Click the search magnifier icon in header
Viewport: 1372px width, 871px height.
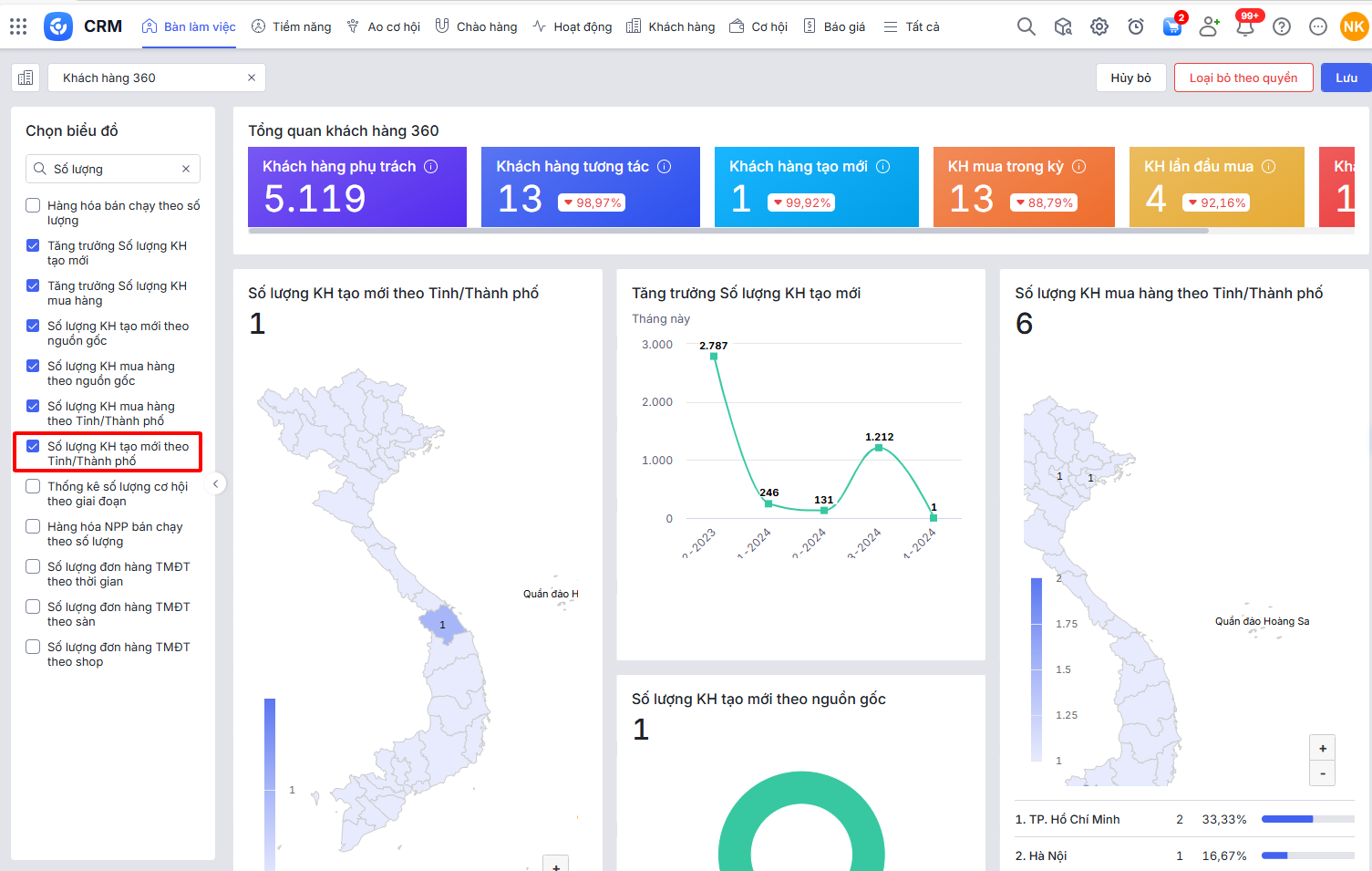point(1026,26)
